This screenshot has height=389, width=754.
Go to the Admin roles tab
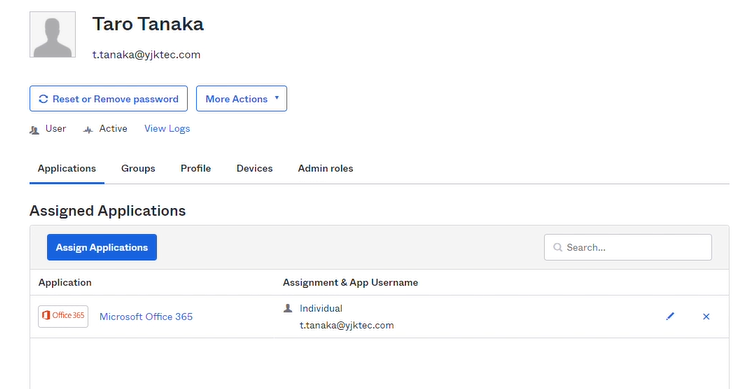pos(326,168)
